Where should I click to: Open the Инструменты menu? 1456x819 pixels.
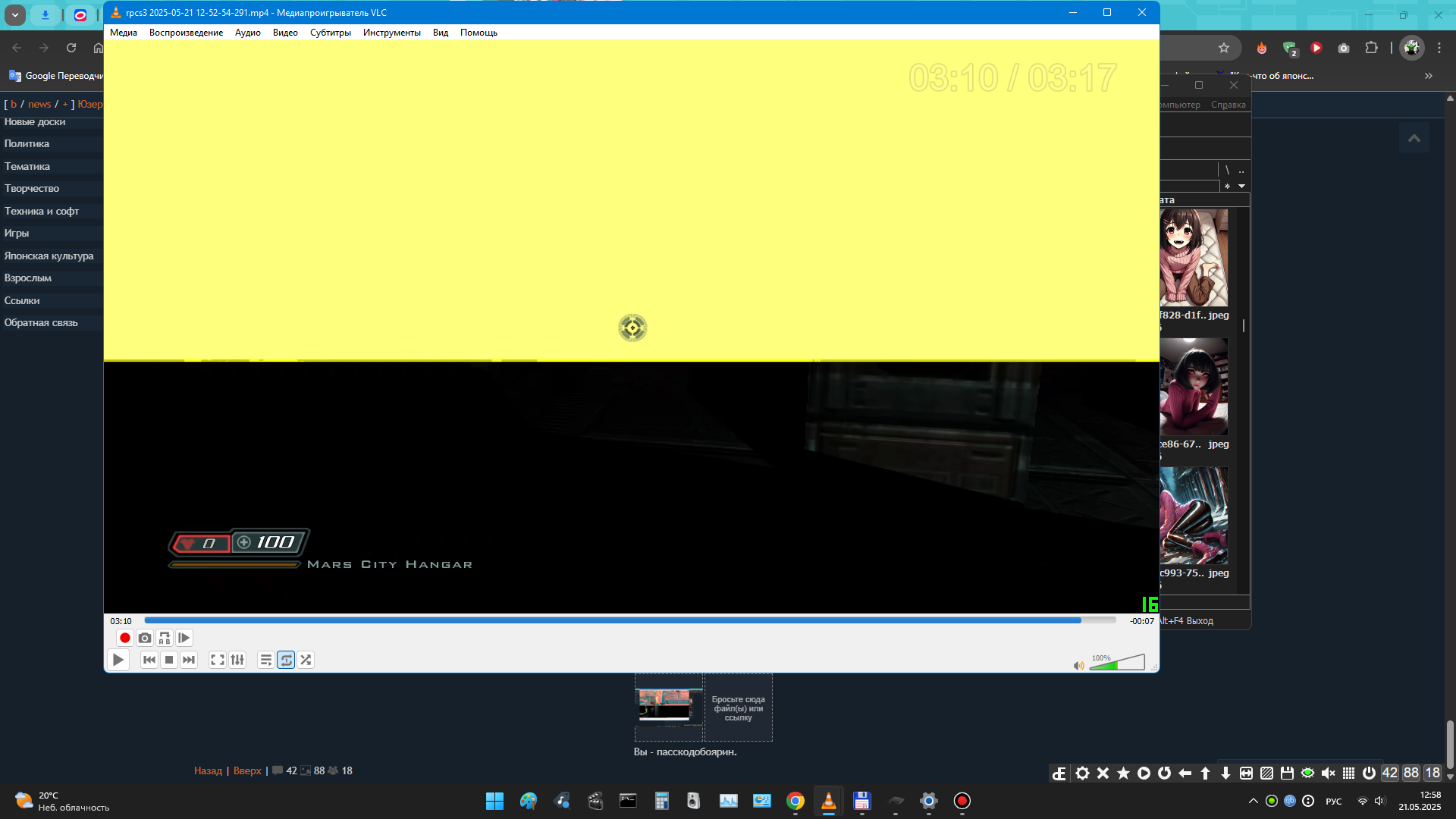point(391,33)
